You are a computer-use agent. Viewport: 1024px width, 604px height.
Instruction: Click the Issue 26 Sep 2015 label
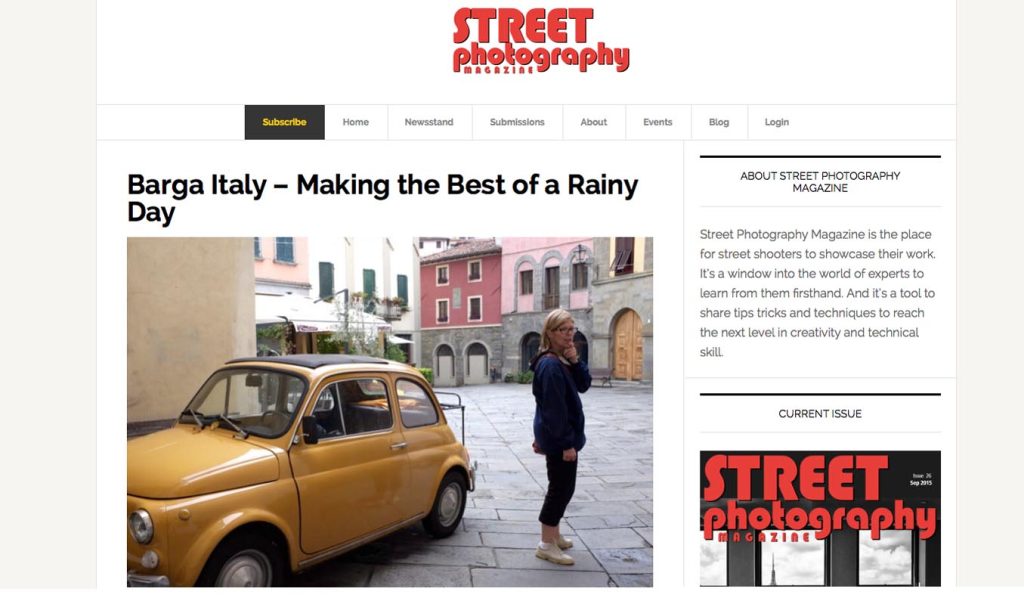coord(921,480)
